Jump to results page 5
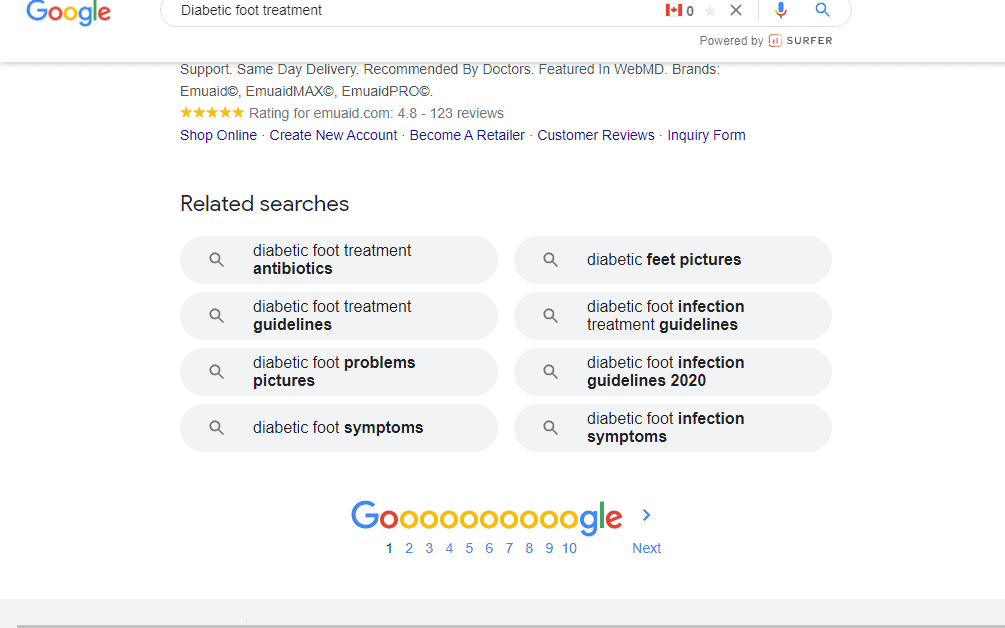This screenshot has width=1005, height=628. click(469, 549)
